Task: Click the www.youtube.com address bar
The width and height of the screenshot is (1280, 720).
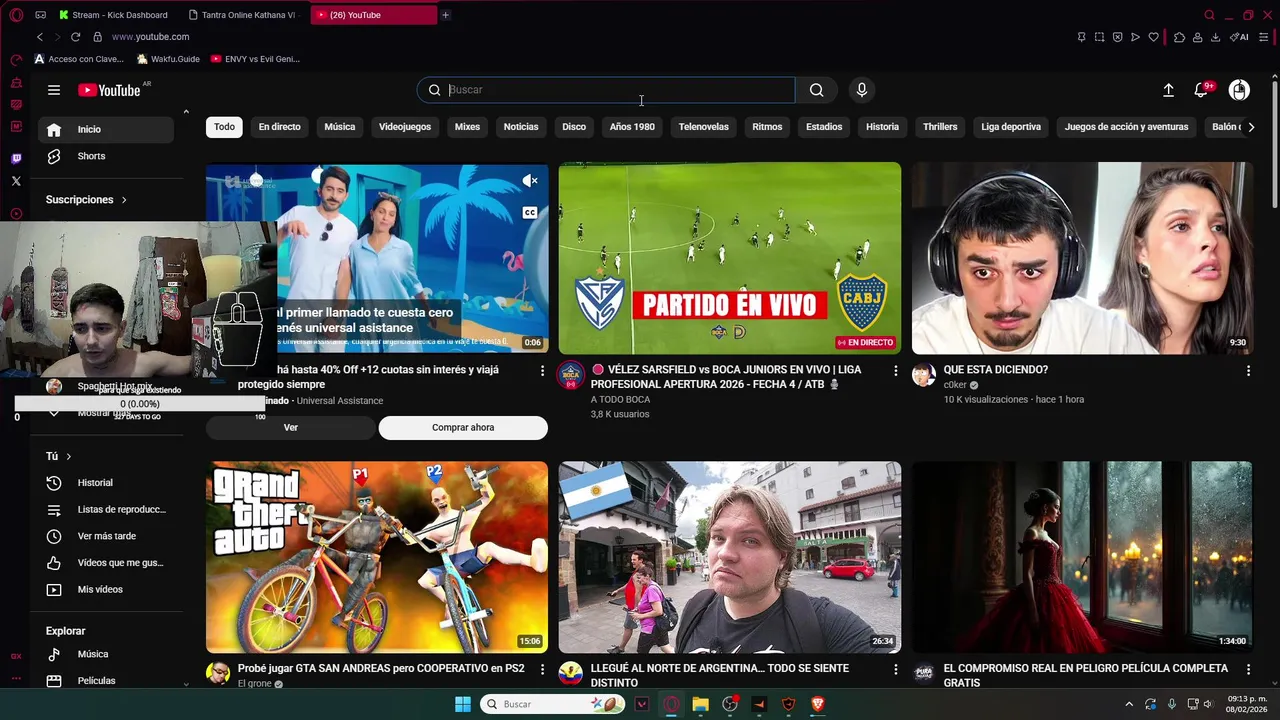Action: pos(150,37)
